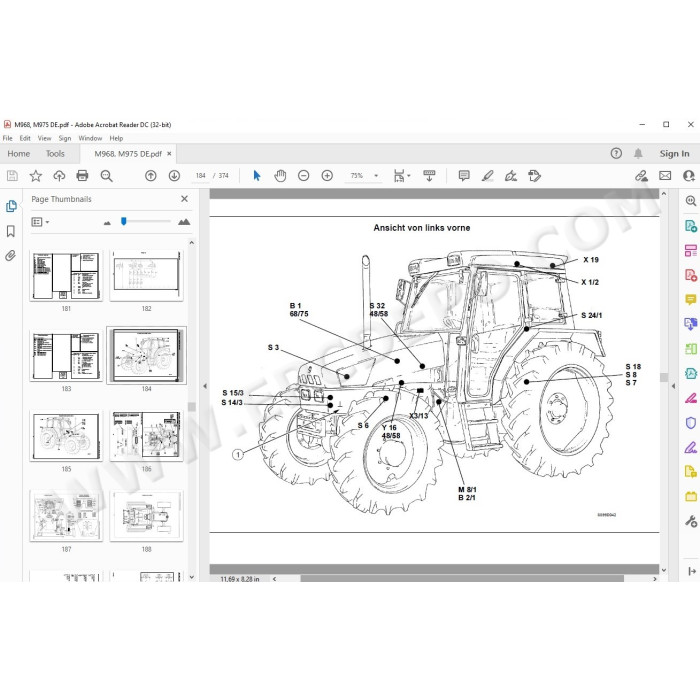
Task: Select page 187 thumbnail
Action: pyautogui.click(x=66, y=516)
